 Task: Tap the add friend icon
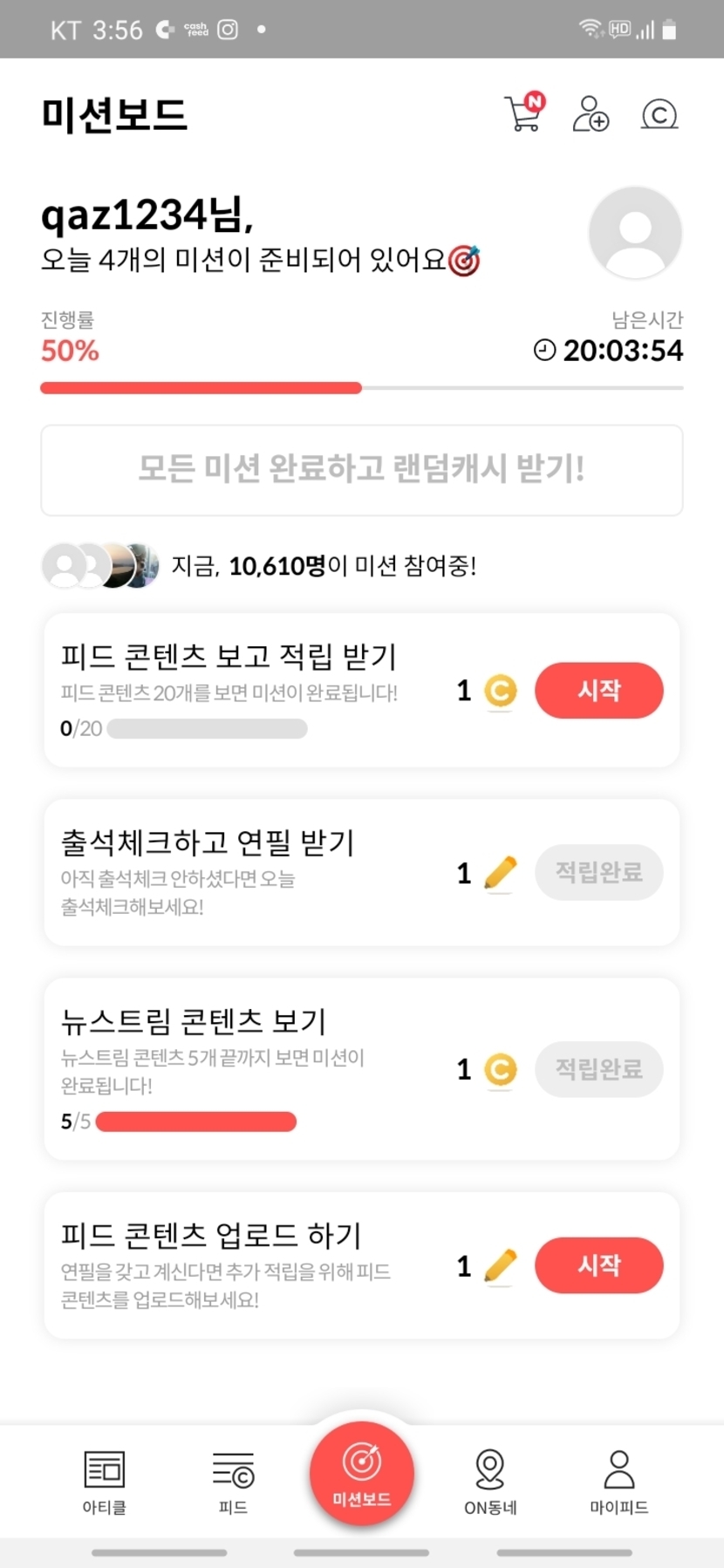point(591,114)
